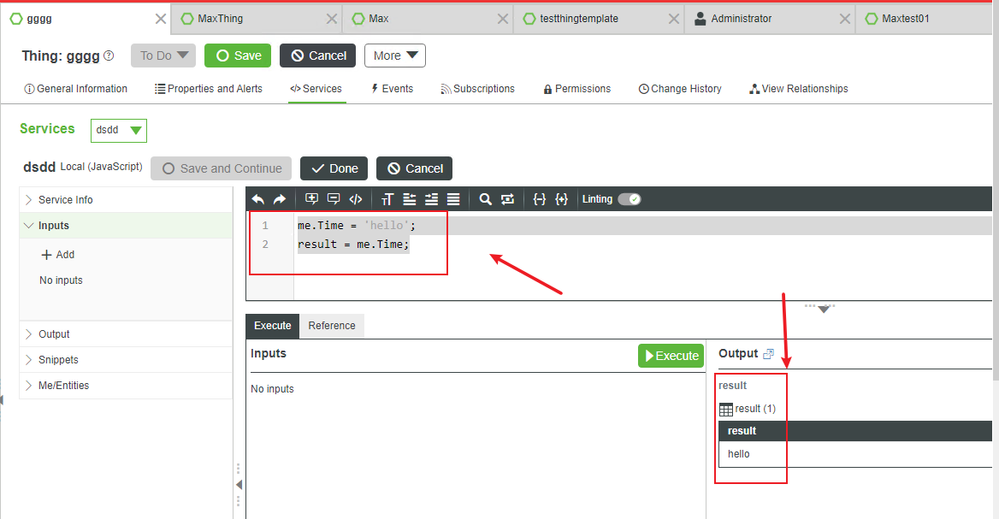Screen dimensions: 999x519
Task: Open View Relationships section
Action: 799,89
